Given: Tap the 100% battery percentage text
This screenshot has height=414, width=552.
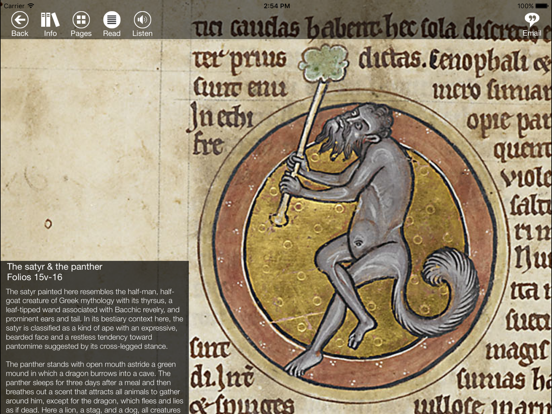Looking at the screenshot, I should click(x=526, y=6).
